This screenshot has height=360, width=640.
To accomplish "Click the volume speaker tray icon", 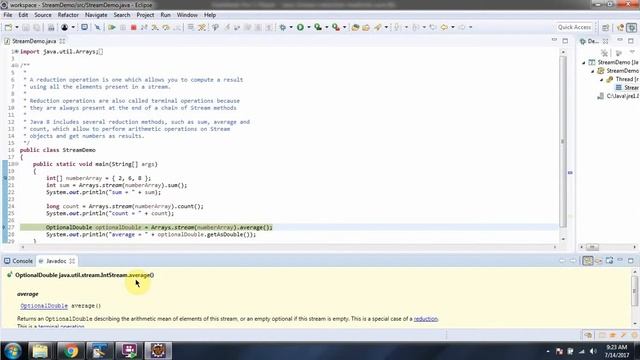I will pos(593,351).
